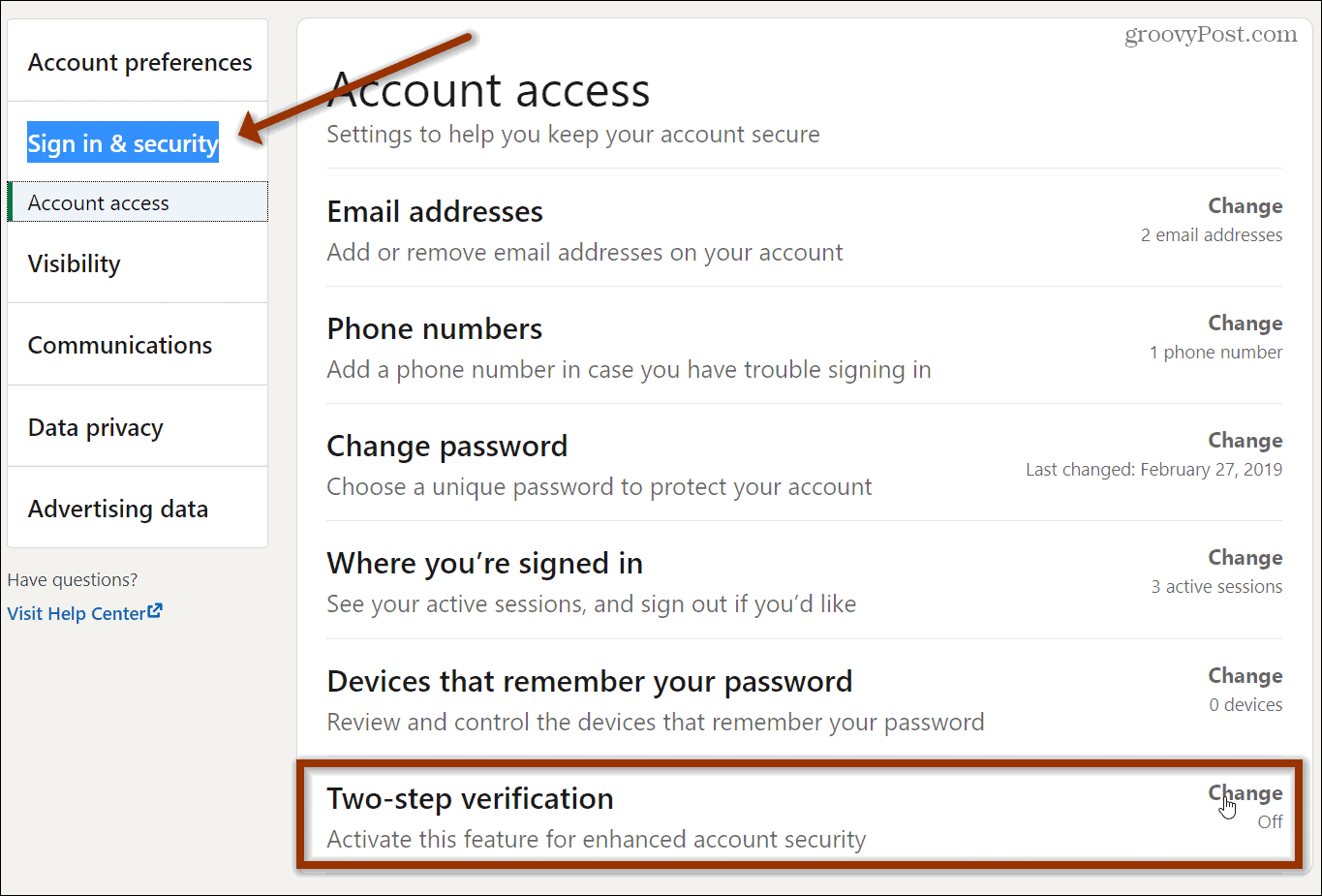Select Sign in & security section

click(123, 143)
